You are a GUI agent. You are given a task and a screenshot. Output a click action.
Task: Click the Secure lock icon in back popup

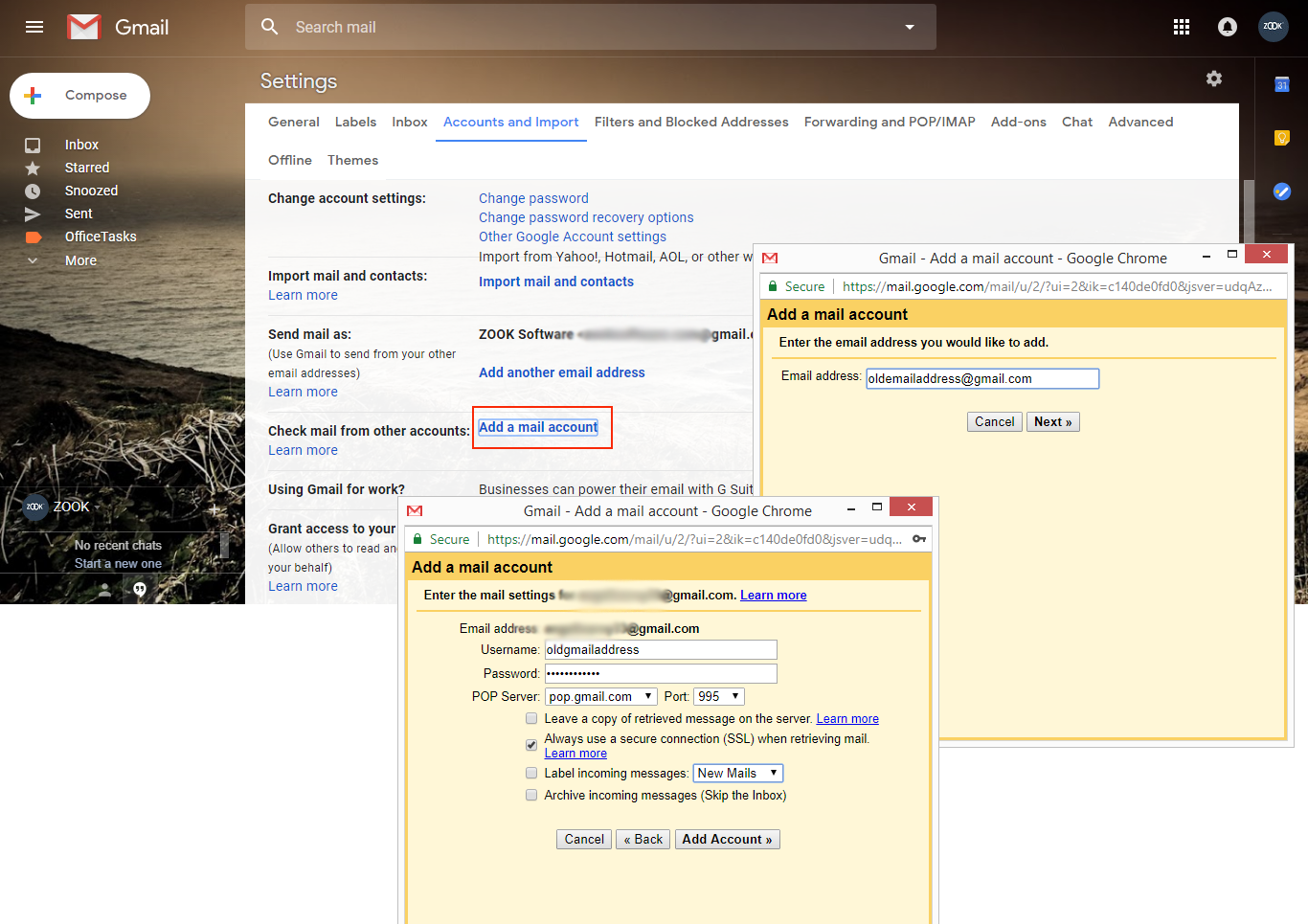[773, 286]
